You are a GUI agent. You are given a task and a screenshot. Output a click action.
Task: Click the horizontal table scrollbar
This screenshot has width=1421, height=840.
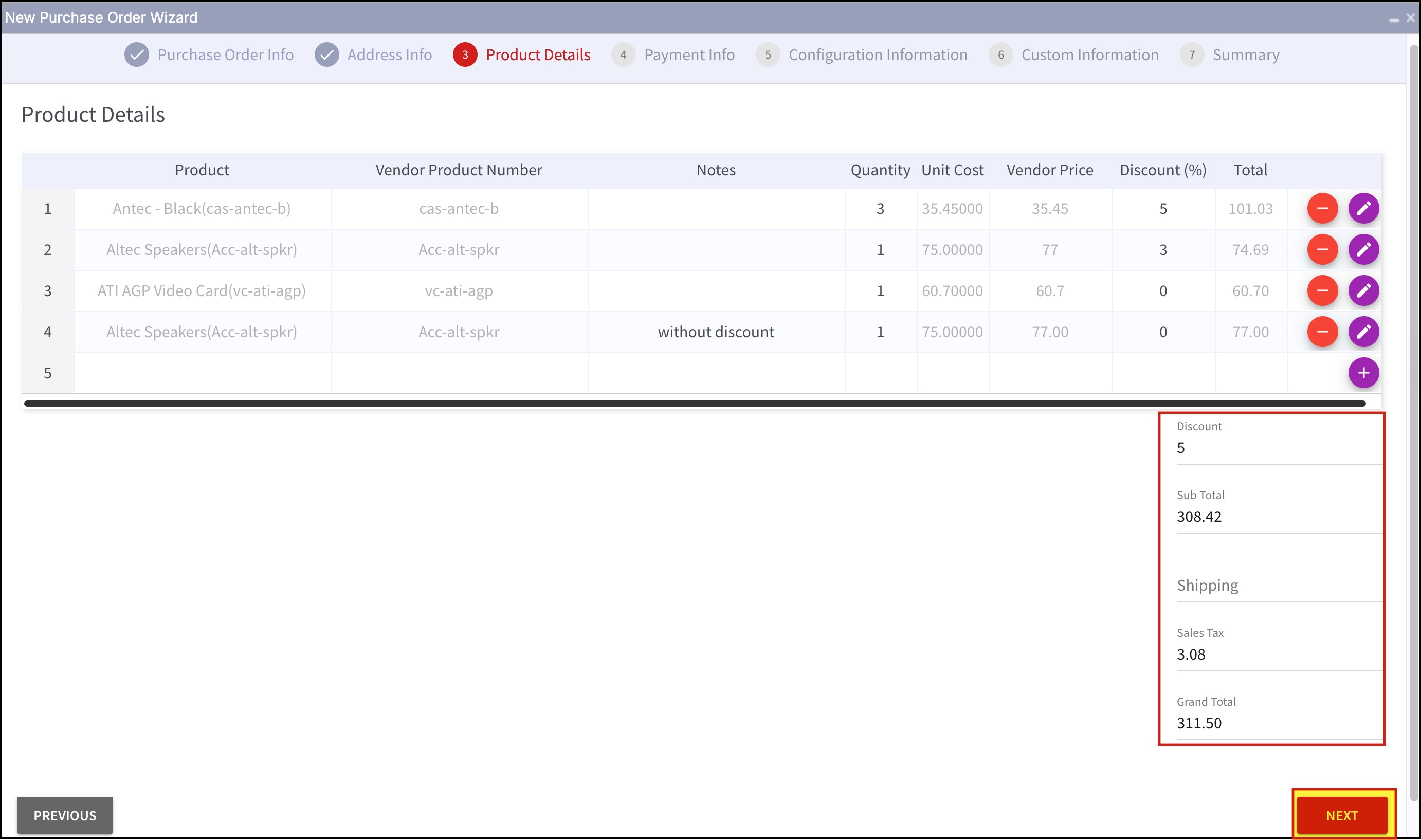(x=695, y=404)
